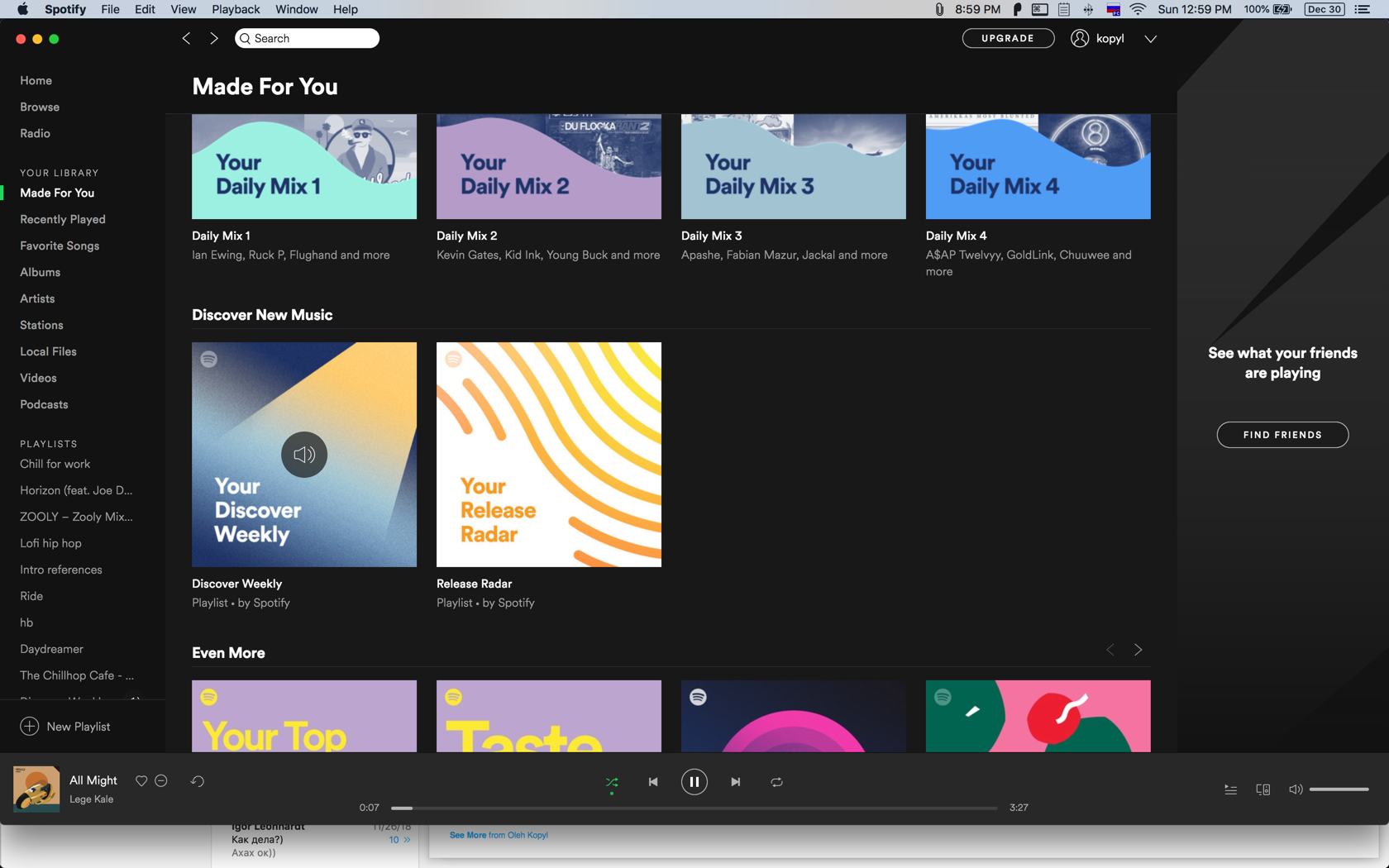This screenshot has height=868, width=1389.
Task: Click the Lege Kale artist link
Action: coord(91,799)
